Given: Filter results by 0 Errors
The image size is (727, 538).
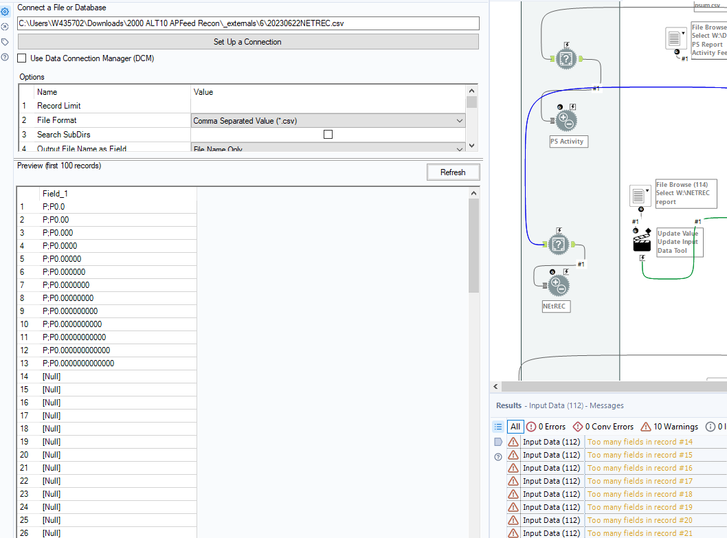Looking at the screenshot, I should point(546,427).
